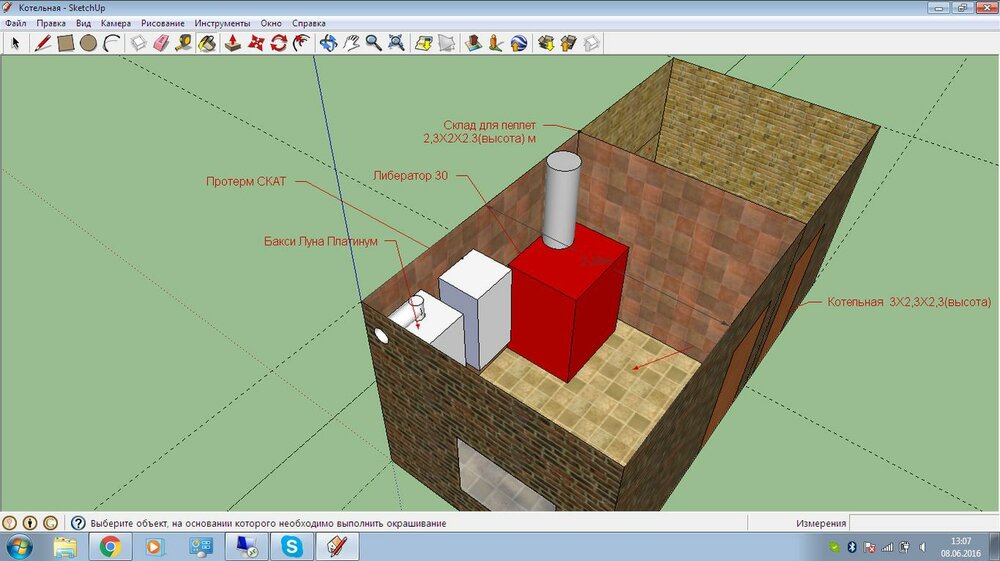
Task: Click the status bar help question icon
Action: click(x=77, y=523)
